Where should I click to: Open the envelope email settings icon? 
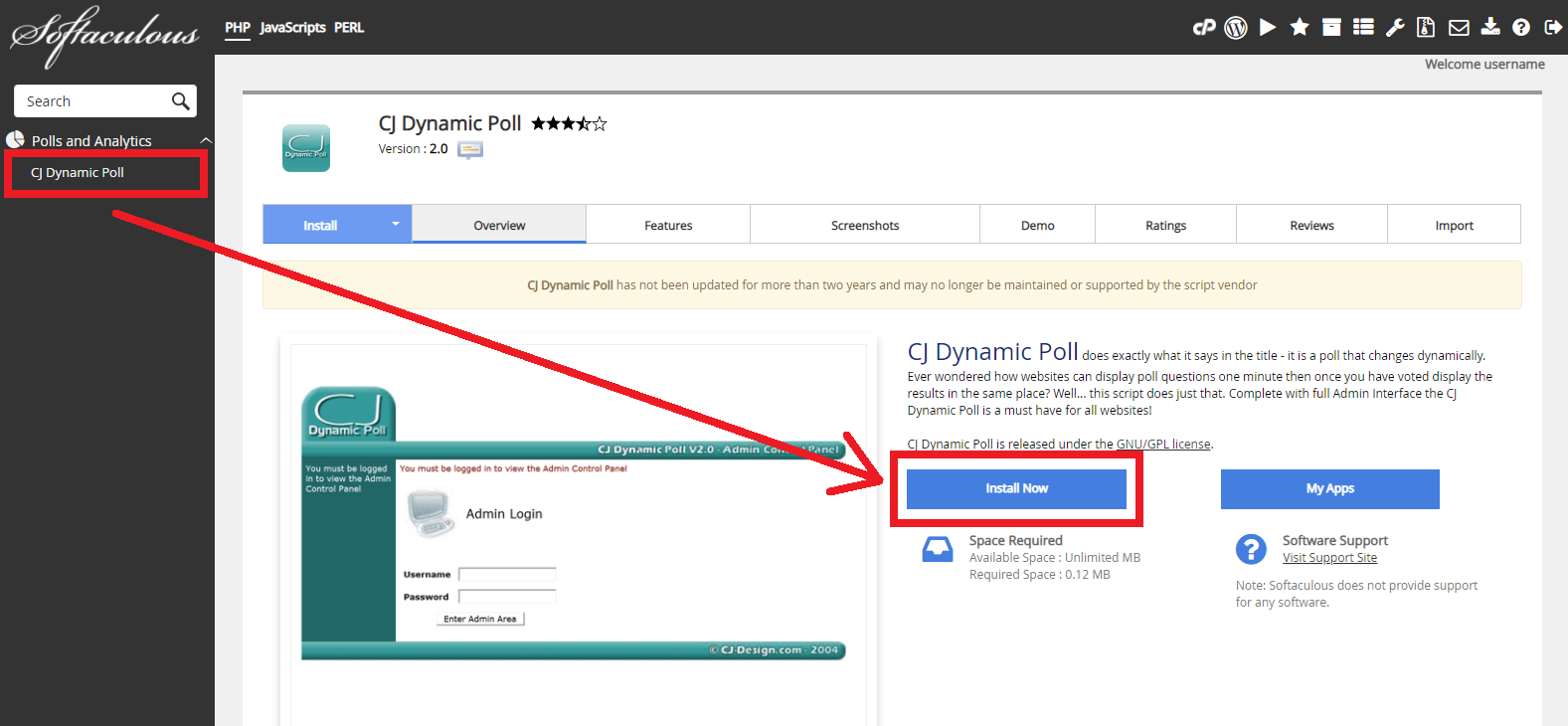(1459, 28)
